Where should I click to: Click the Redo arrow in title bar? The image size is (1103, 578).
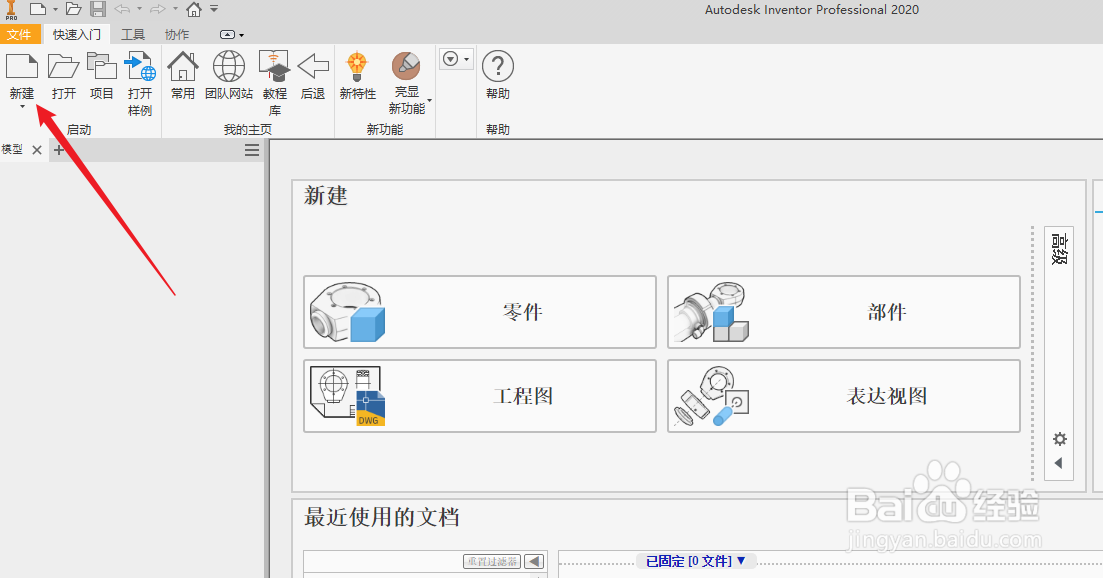tap(158, 9)
